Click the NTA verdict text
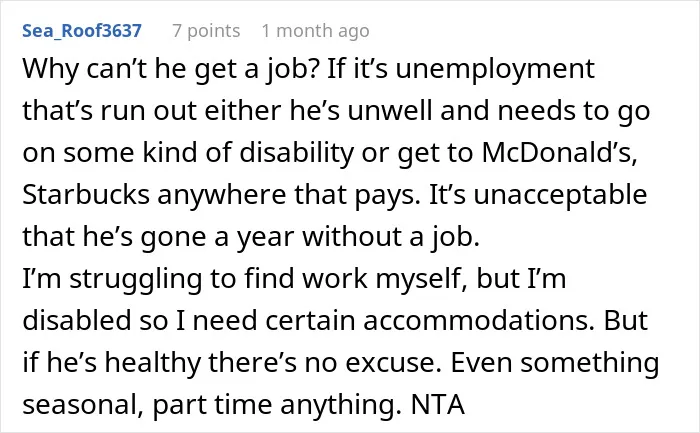Screen dimensions: 700x433 pos(438,404)
